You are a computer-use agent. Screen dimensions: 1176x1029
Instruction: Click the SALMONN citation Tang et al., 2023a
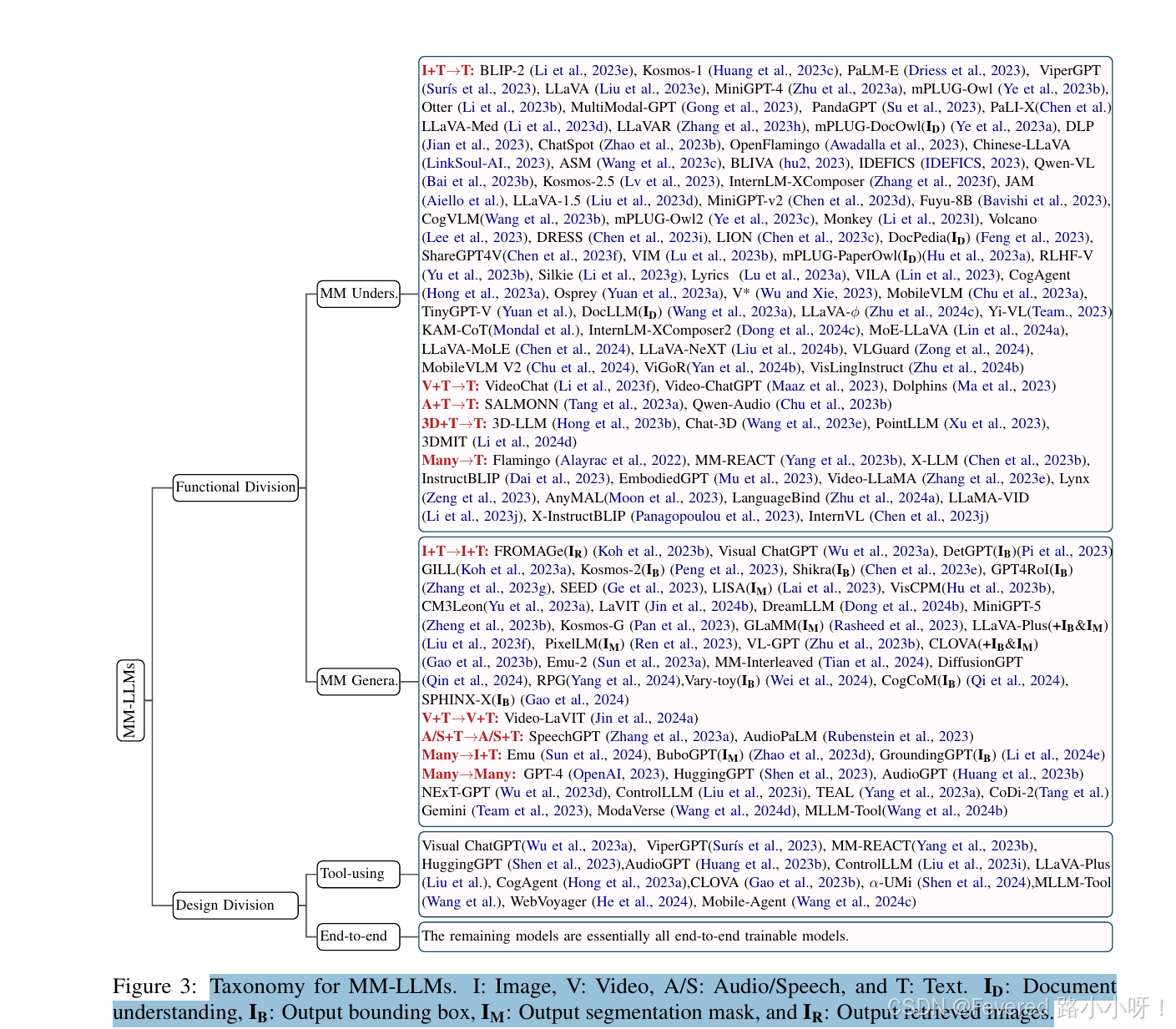click(625, 405)
